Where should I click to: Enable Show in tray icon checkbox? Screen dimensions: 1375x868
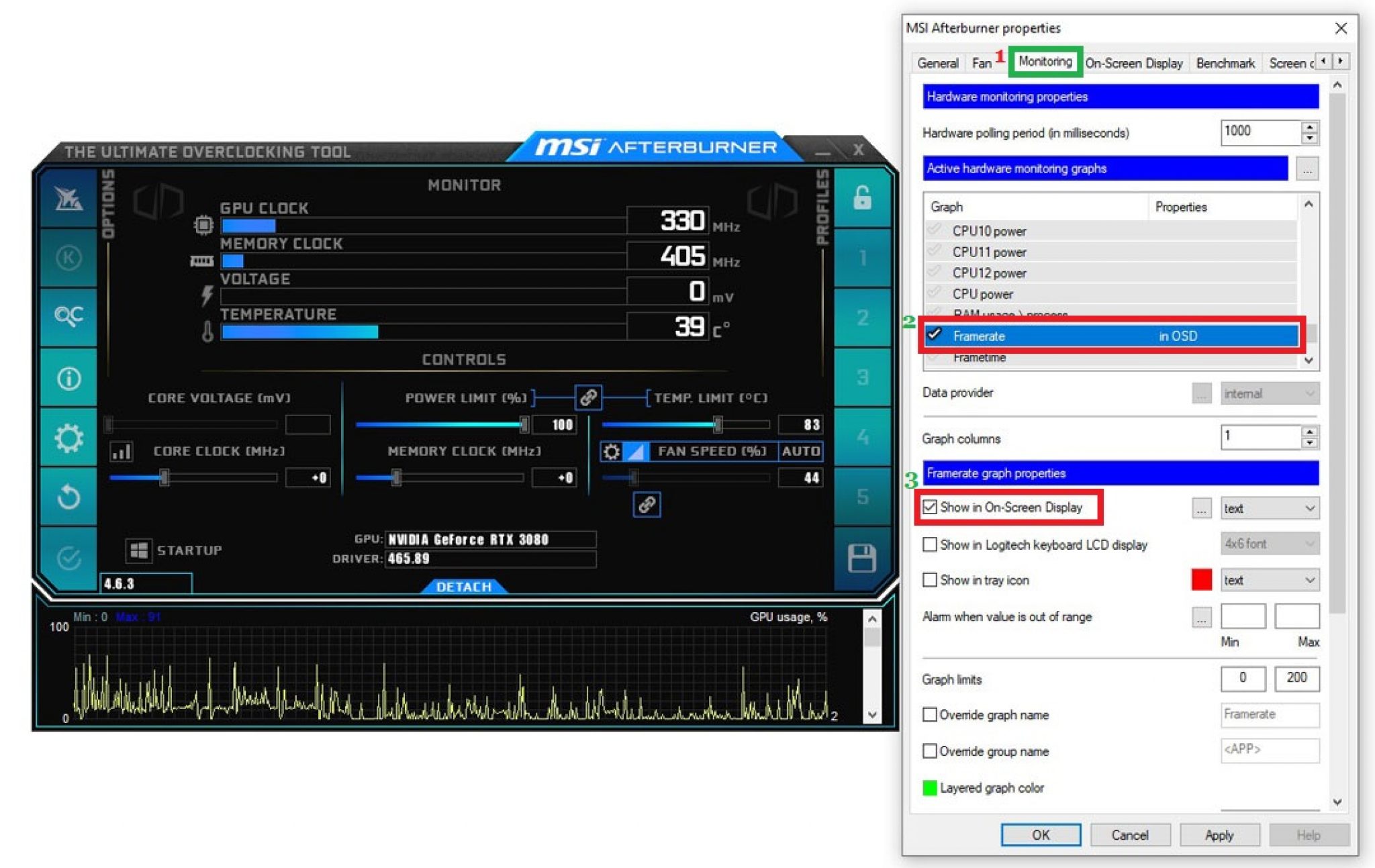(930, 580)
